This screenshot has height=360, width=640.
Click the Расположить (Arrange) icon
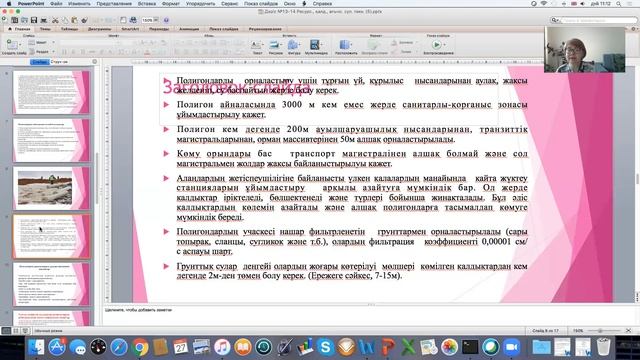pyautogui.click(x=344, y=44)
